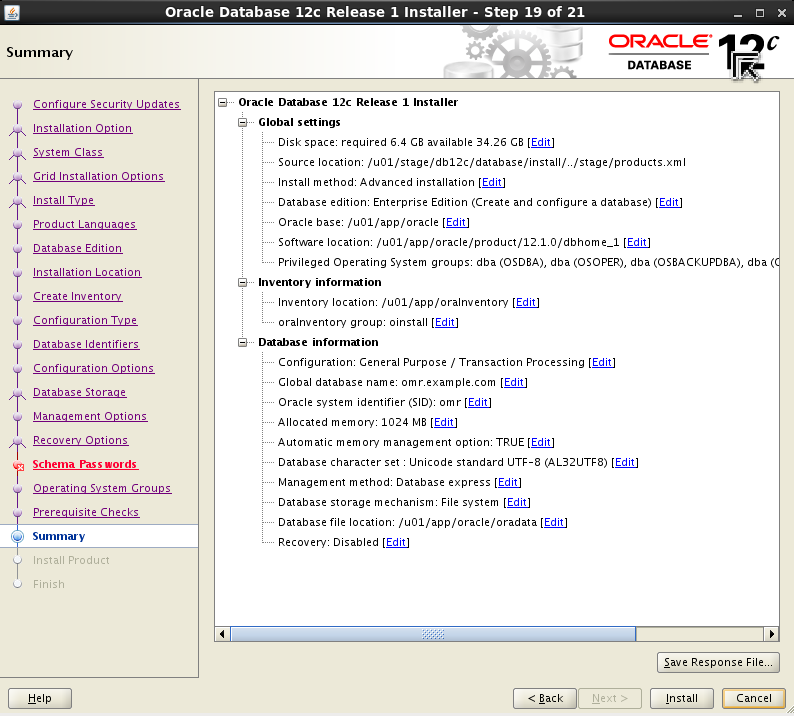Click the Summary current step bullet icon
This screenshot has width=794, height=716.
[18, 536]
